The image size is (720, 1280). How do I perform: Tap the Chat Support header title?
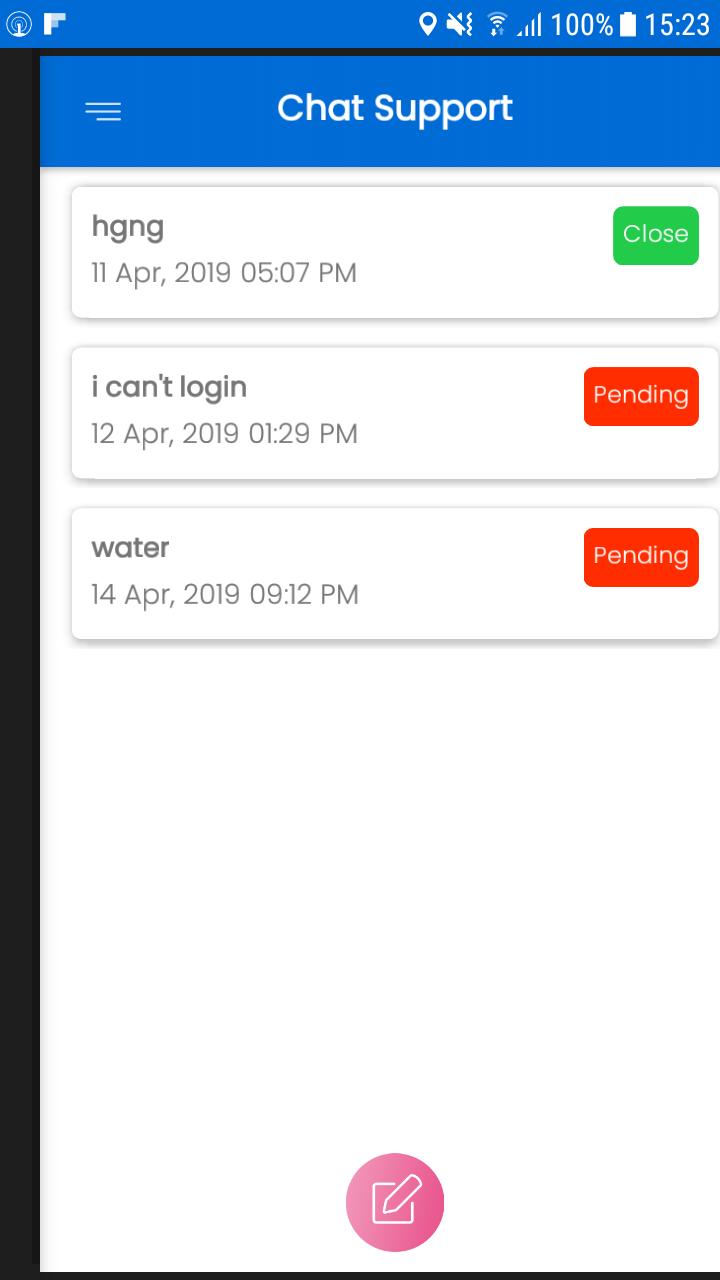(x=395, y=109)
